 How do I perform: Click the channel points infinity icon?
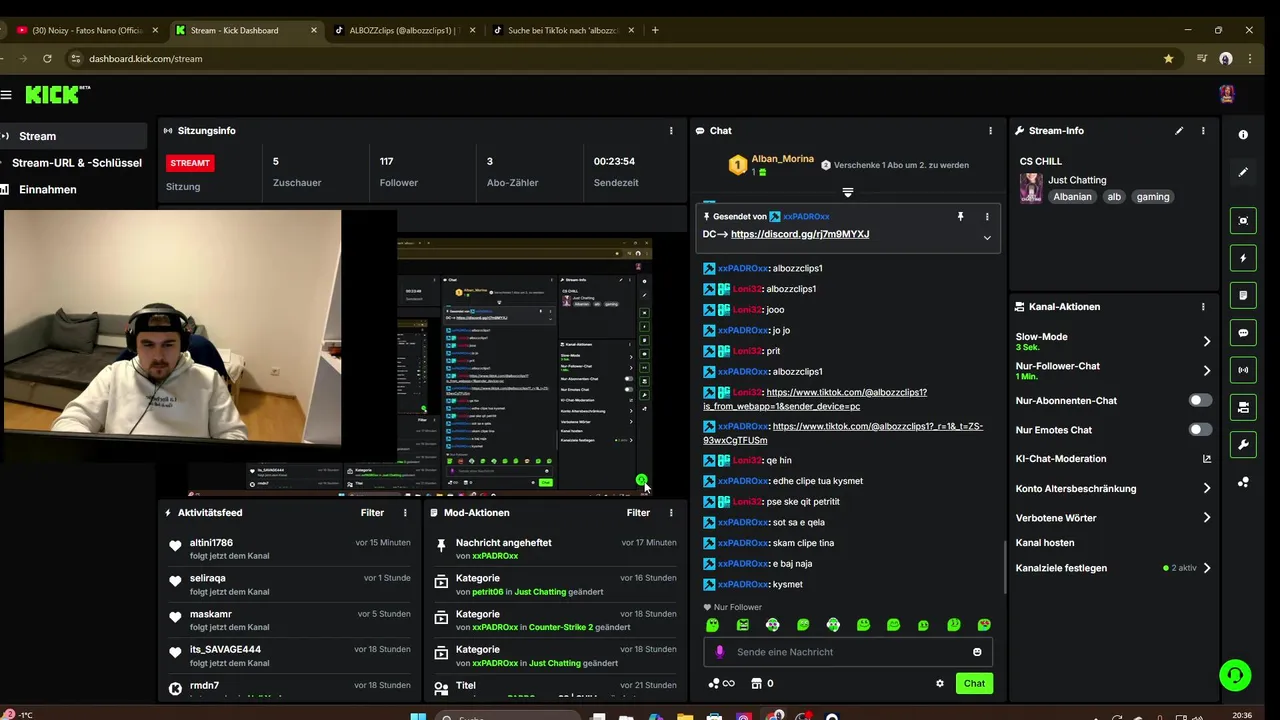721,684
